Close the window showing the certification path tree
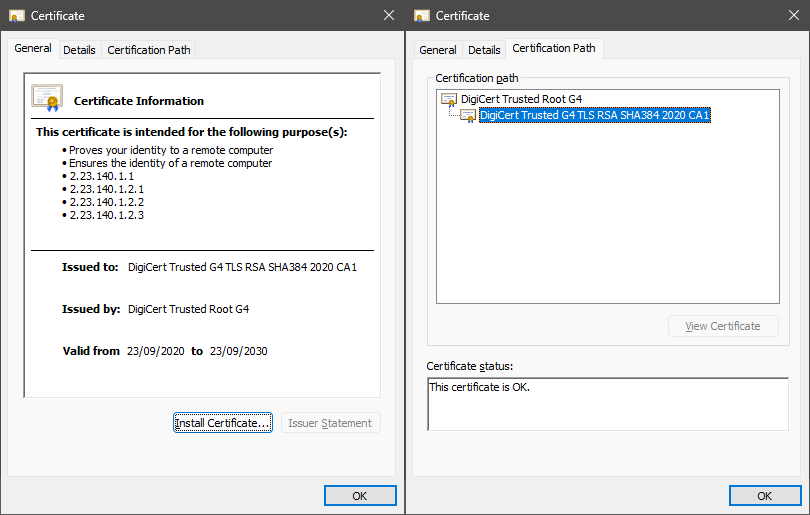Screen dimensions: 810x515 point(794,15)
